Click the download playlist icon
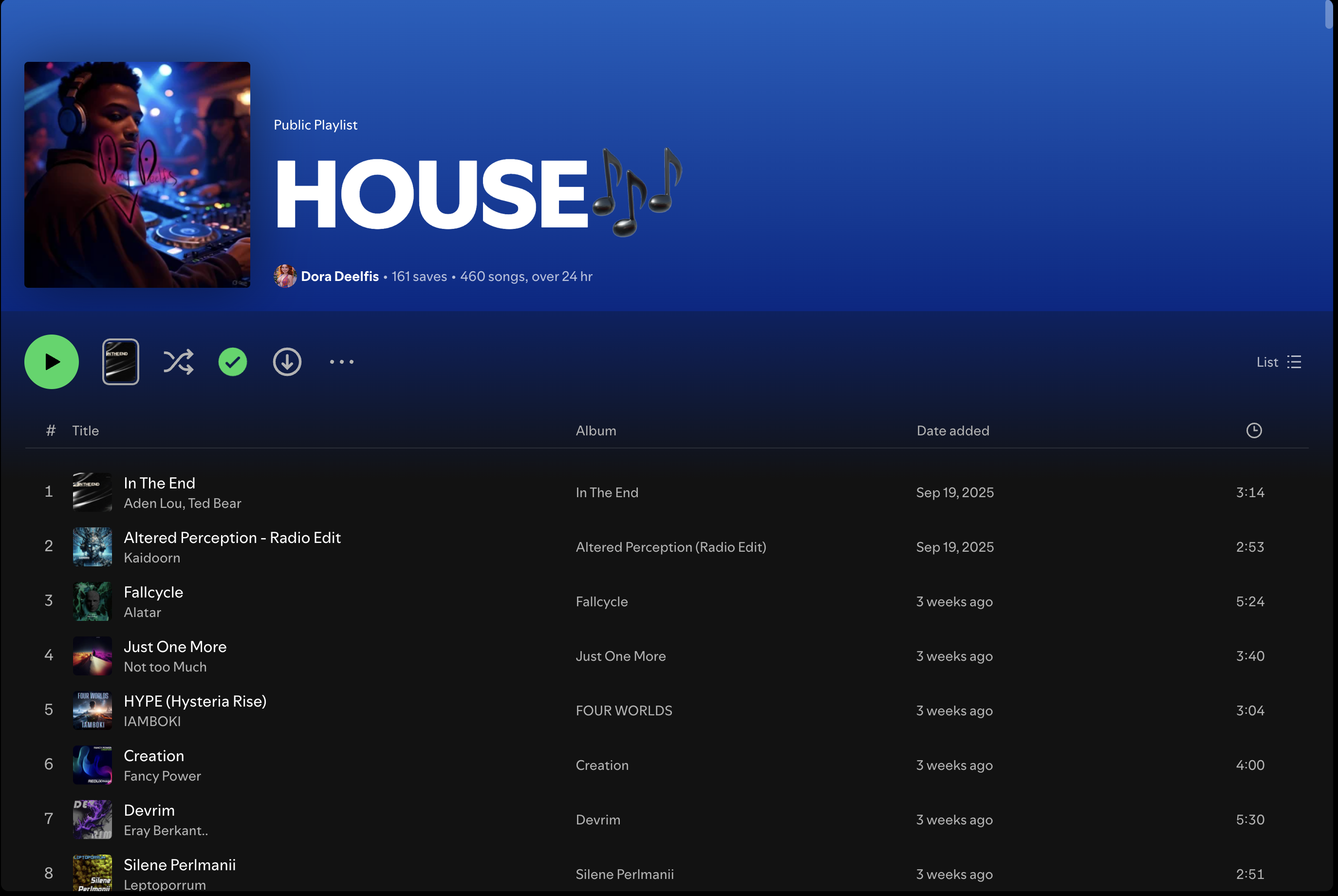This screenshot has width=1338, height=896. (x=287, y=362)
